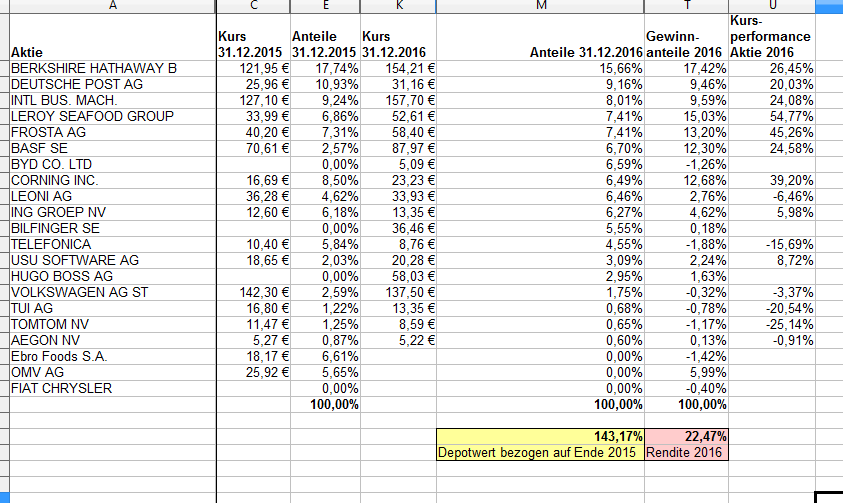Select column M header
The height and width of the screenshot is (503, 843).
tap(540, 6)
